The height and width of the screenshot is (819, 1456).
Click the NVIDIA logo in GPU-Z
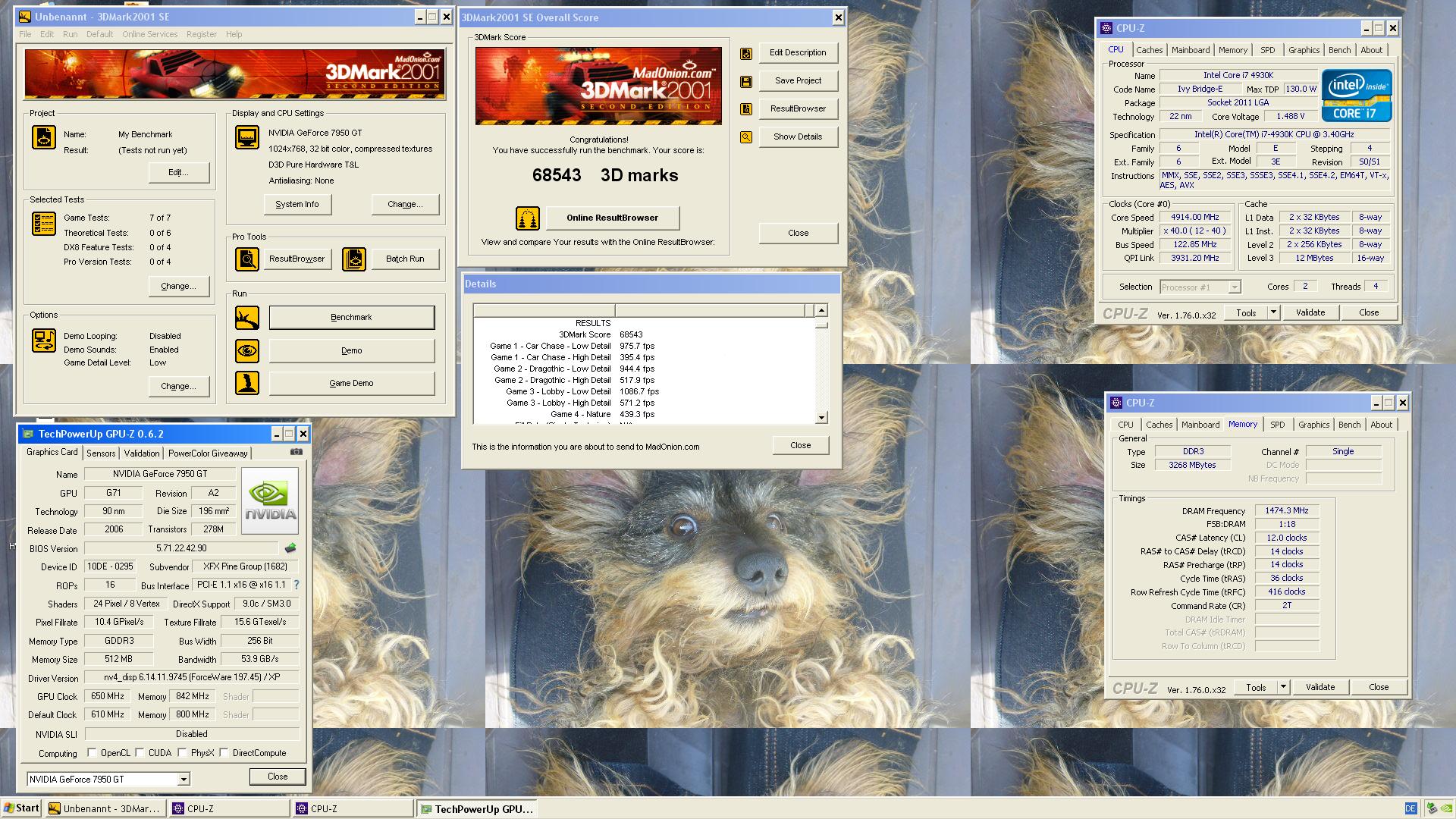coord(270,500)
